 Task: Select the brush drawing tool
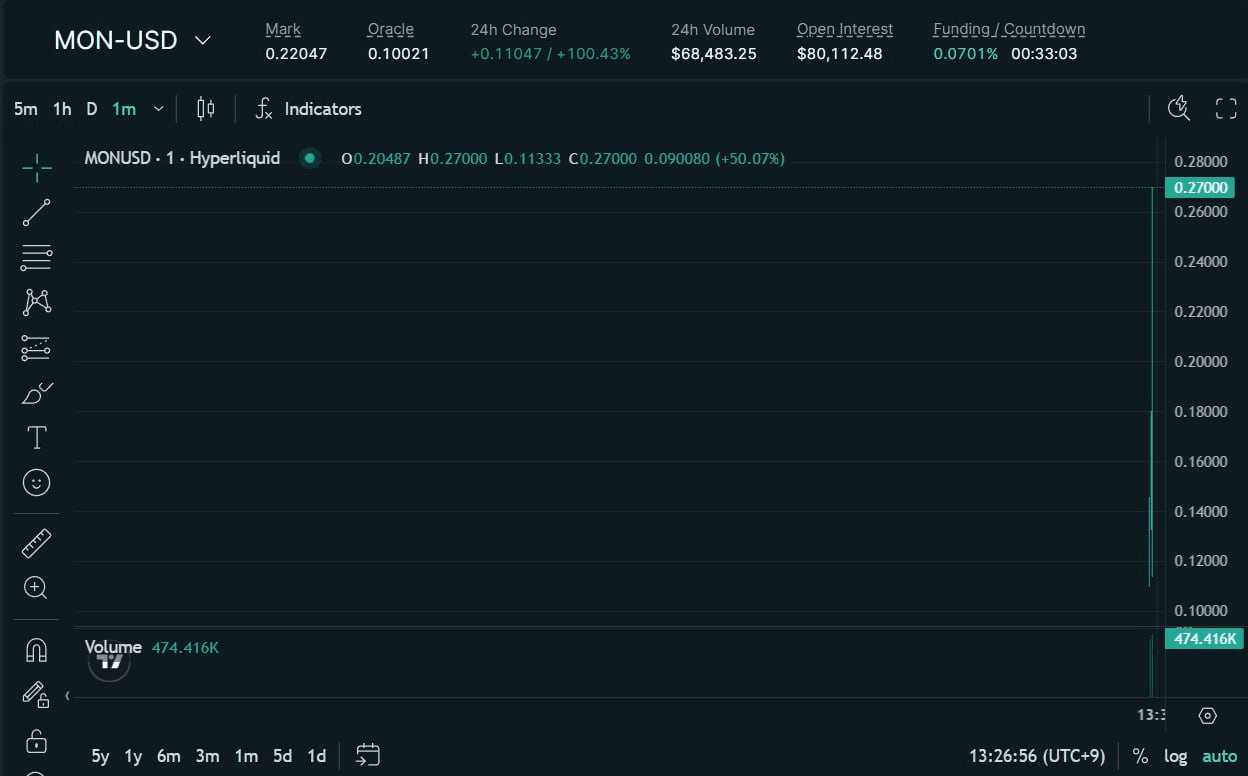coord(37,393)
